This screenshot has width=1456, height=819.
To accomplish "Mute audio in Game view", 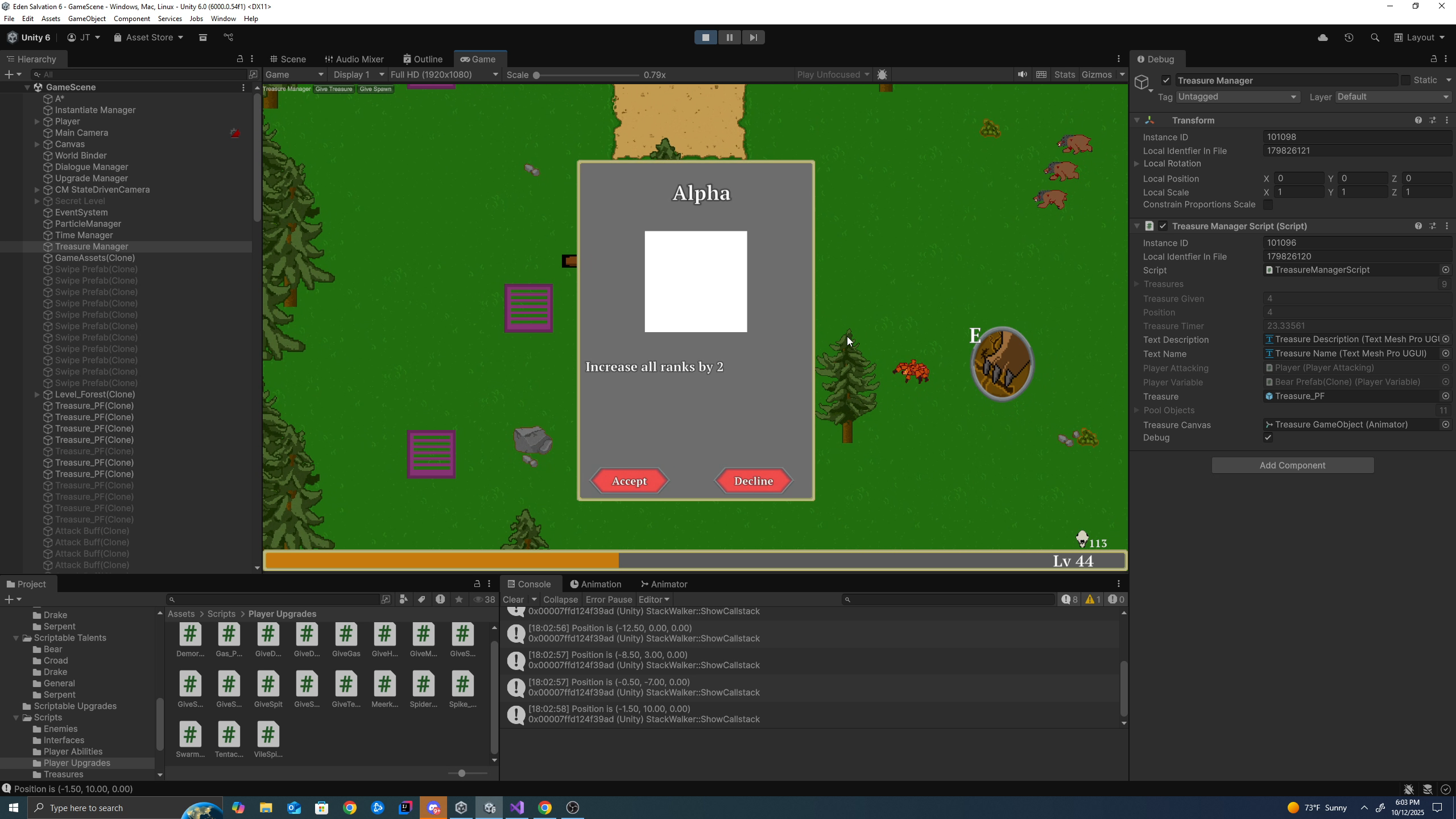I will [1022, 75].
